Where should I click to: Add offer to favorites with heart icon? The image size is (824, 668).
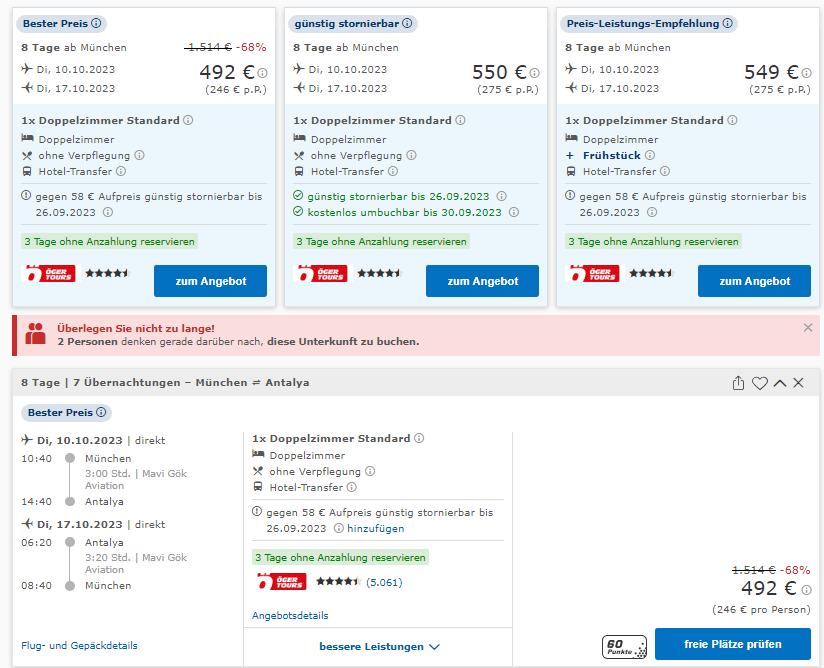tap(760, 383)
